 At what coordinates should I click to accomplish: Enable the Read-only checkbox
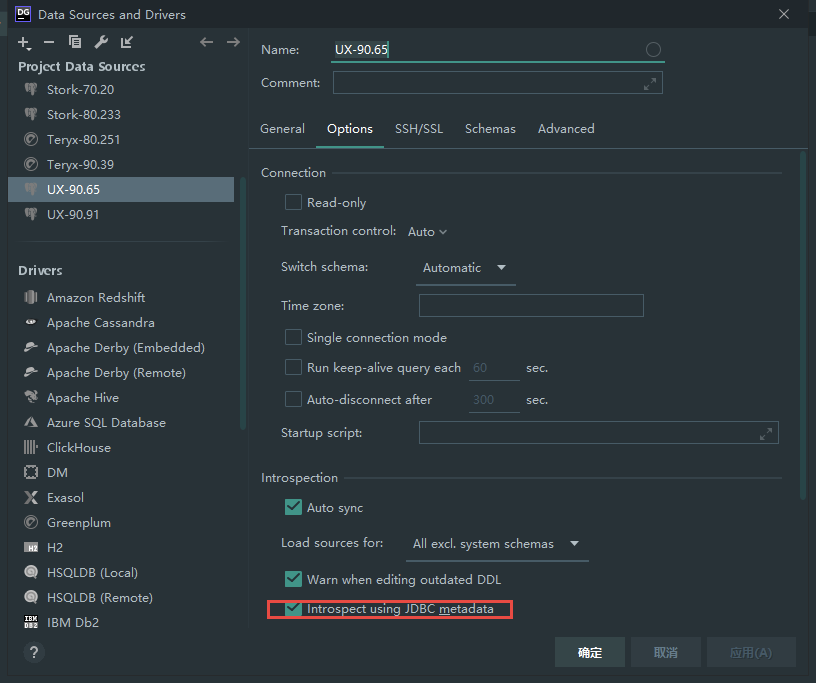pos(293,202)
